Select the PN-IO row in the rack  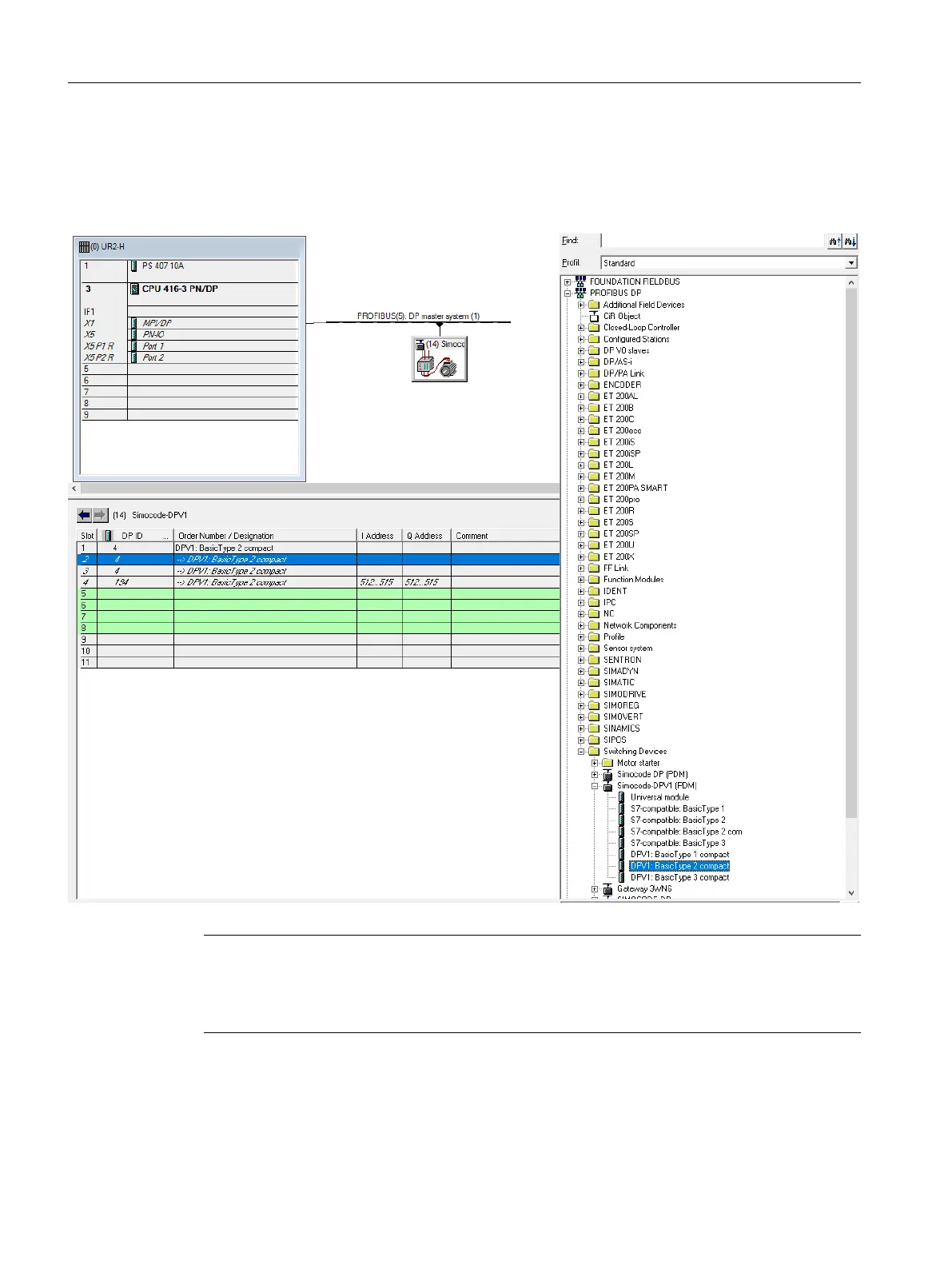pyautogui.click(x=189, y=335)
